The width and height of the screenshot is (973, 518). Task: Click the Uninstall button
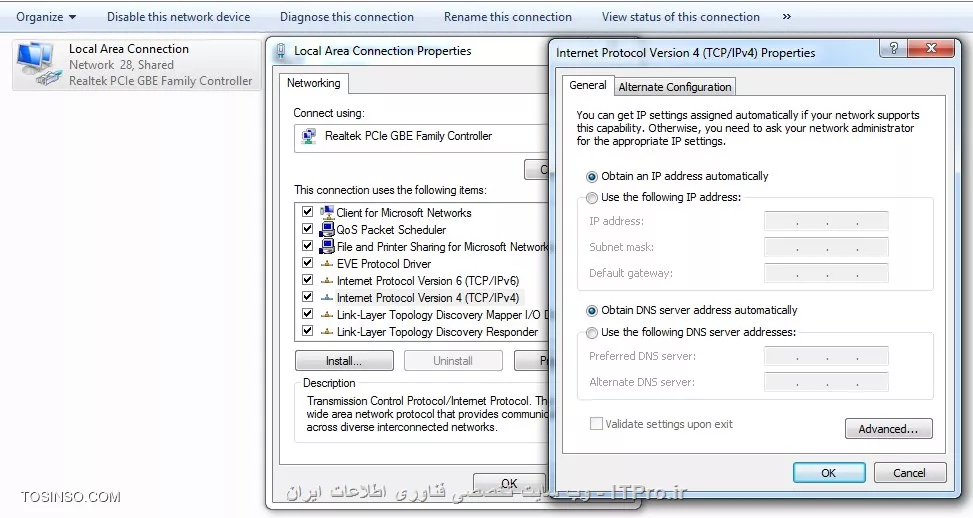tap(453, 360)
